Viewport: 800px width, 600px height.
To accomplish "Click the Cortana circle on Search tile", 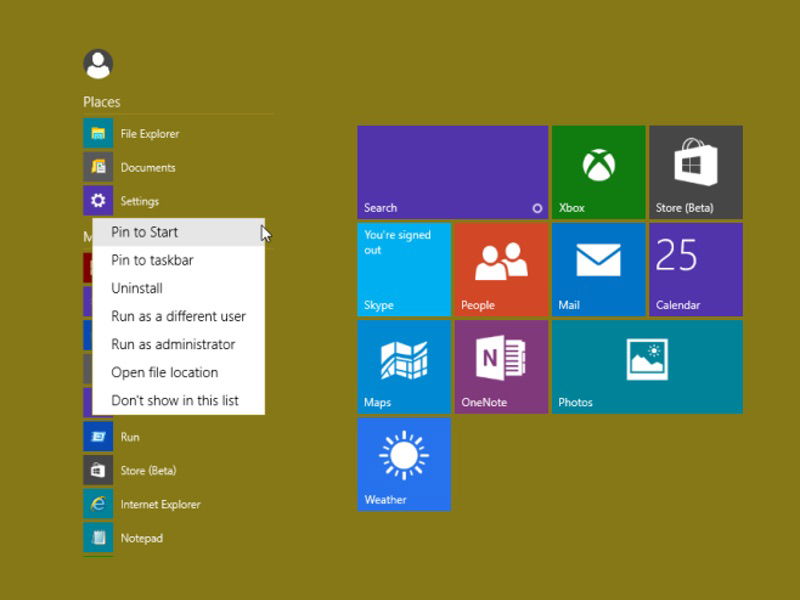I will point(537,208).
